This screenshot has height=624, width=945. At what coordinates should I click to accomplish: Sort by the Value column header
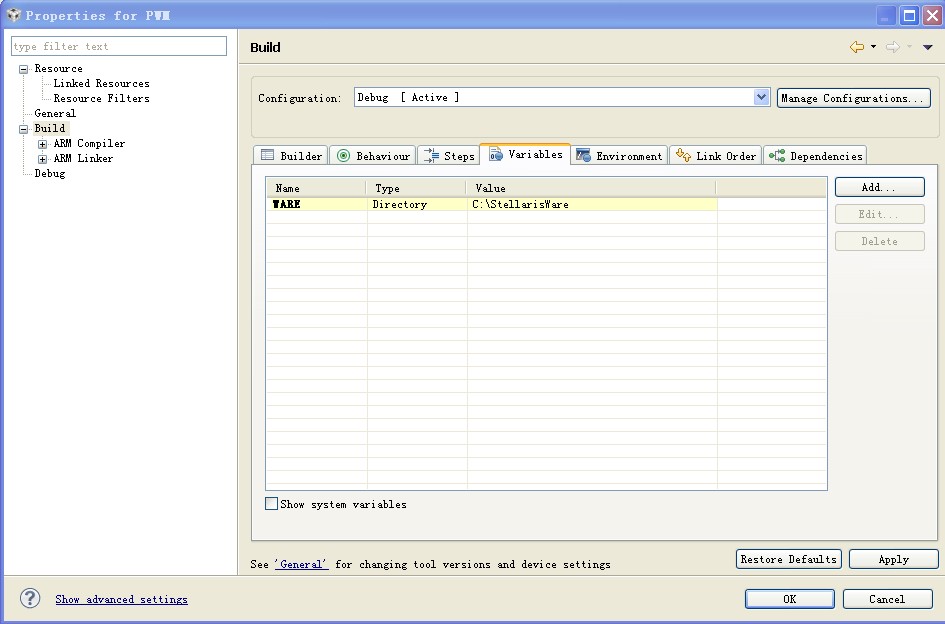591,188
